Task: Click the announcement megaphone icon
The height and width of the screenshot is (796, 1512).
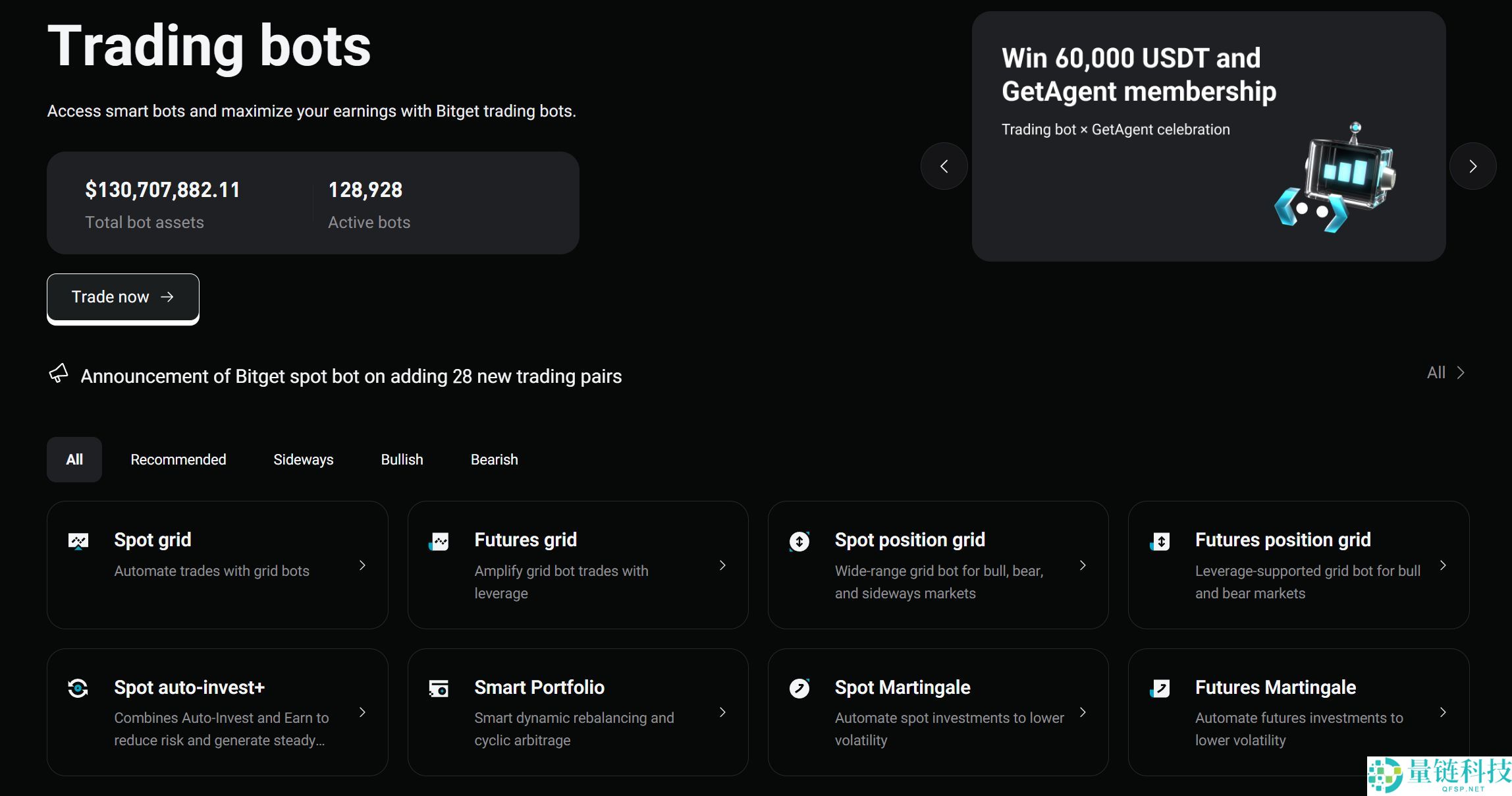Action: (59, 374)
